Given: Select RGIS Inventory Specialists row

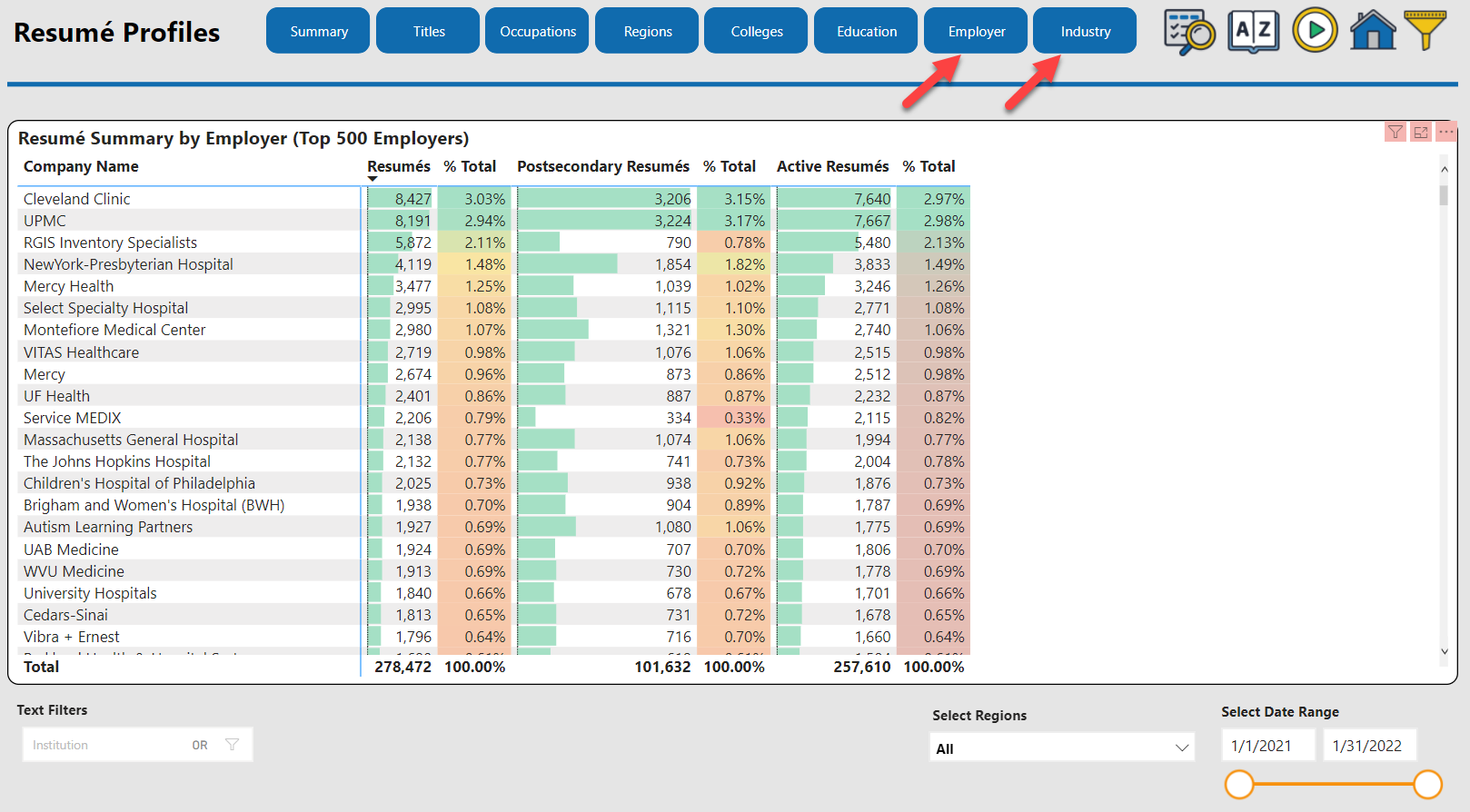Looking at the screenshot, I should coord(494,243).
